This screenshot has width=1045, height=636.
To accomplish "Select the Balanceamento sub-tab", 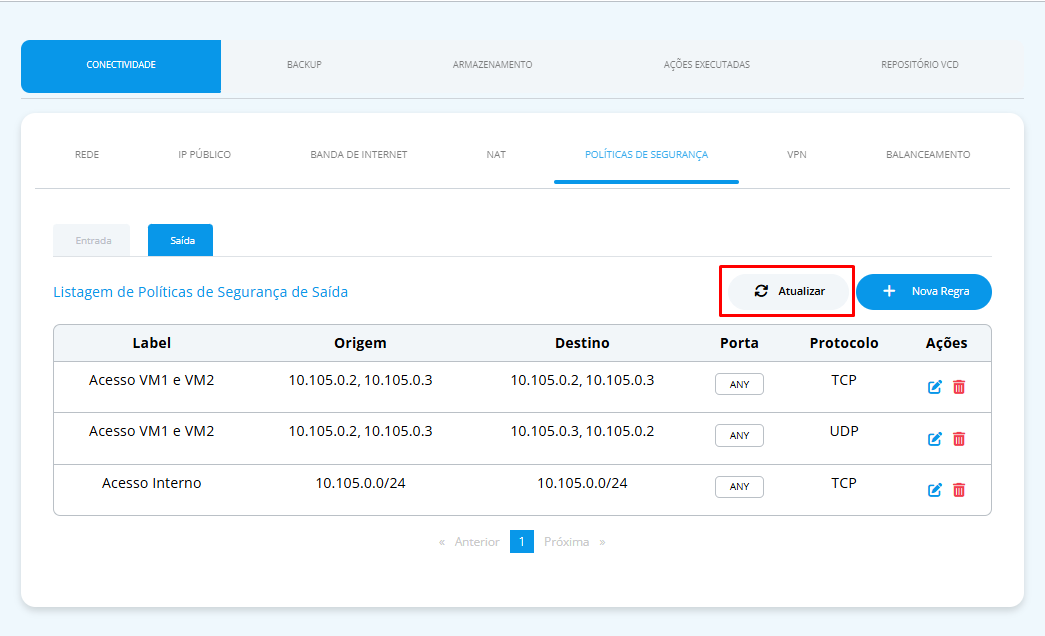I will [x=928, y=155].
